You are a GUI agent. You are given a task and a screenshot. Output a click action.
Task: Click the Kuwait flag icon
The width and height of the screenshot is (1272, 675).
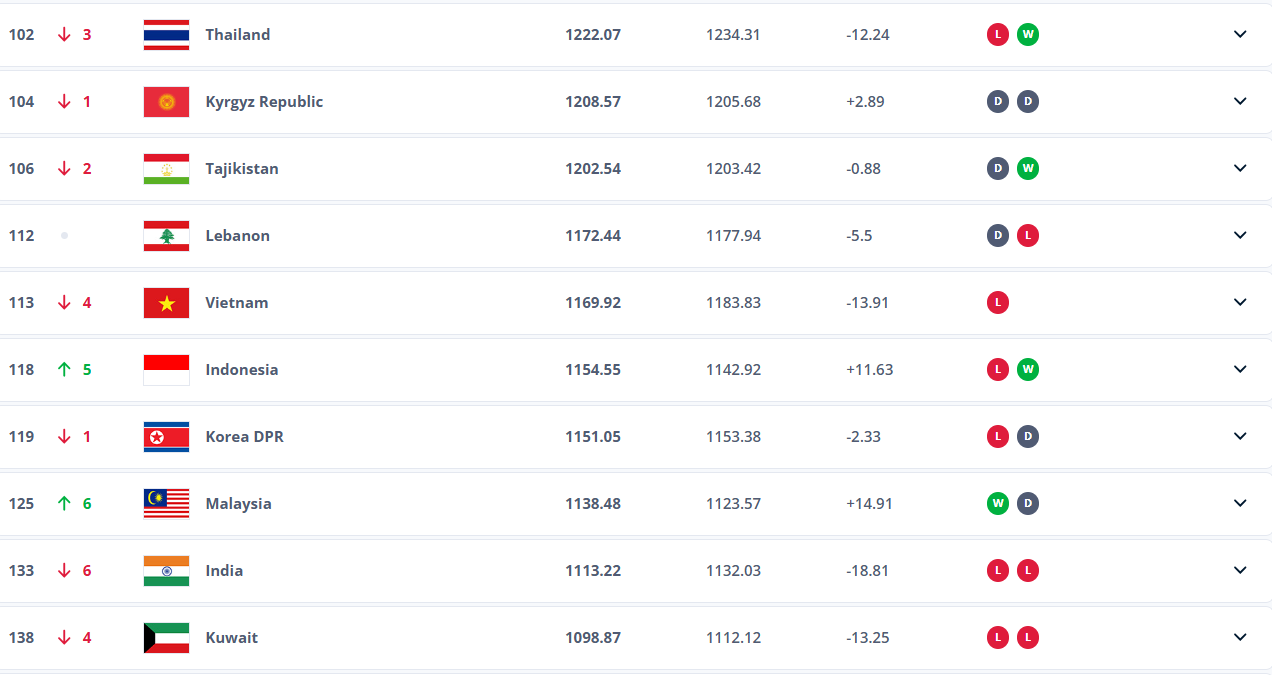(x=166, y=638)
